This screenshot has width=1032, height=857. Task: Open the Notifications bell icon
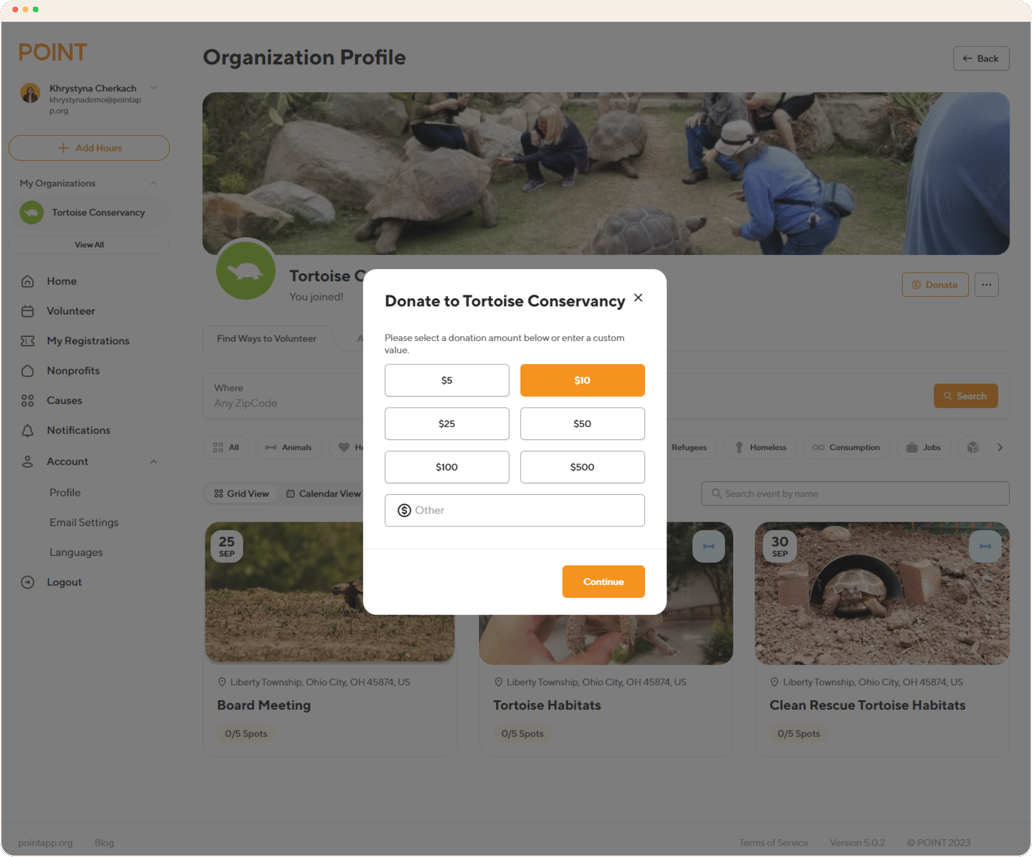click(28, 431)
